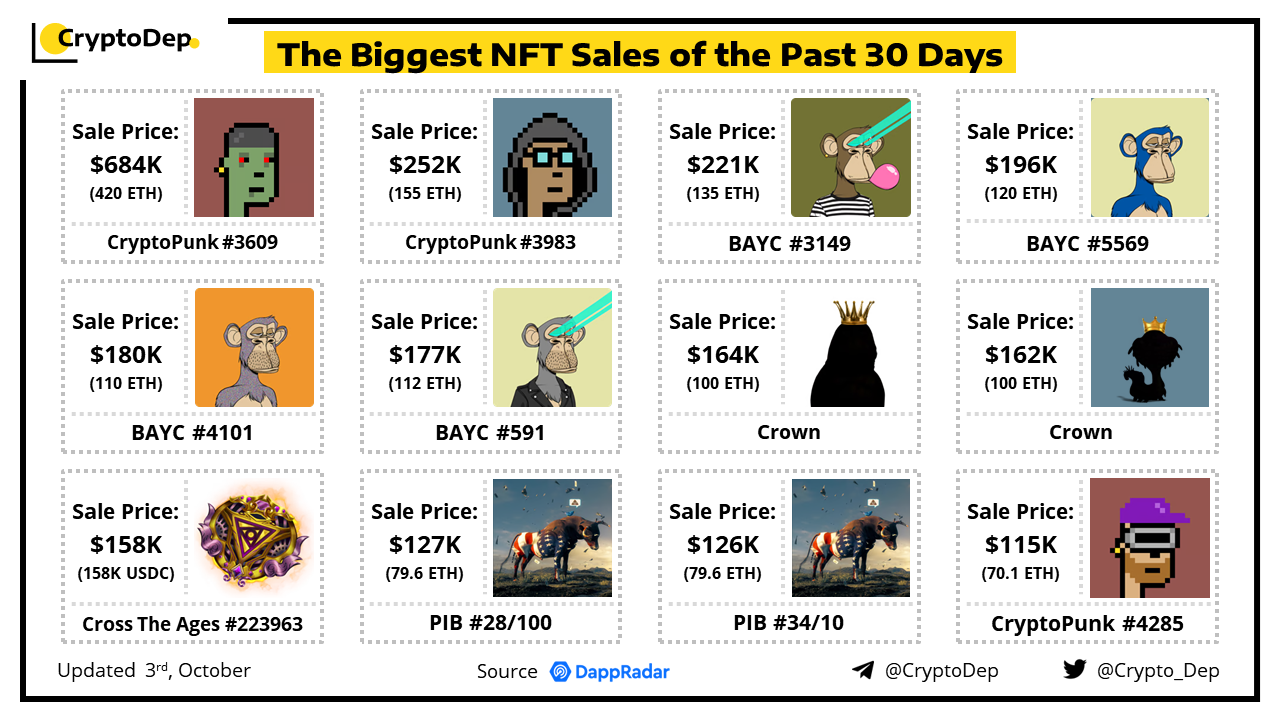The width and height of the screenshot is (1280, 720).
Task: Open the @CryptoDep Telegram handle
Action: point(941,671)
